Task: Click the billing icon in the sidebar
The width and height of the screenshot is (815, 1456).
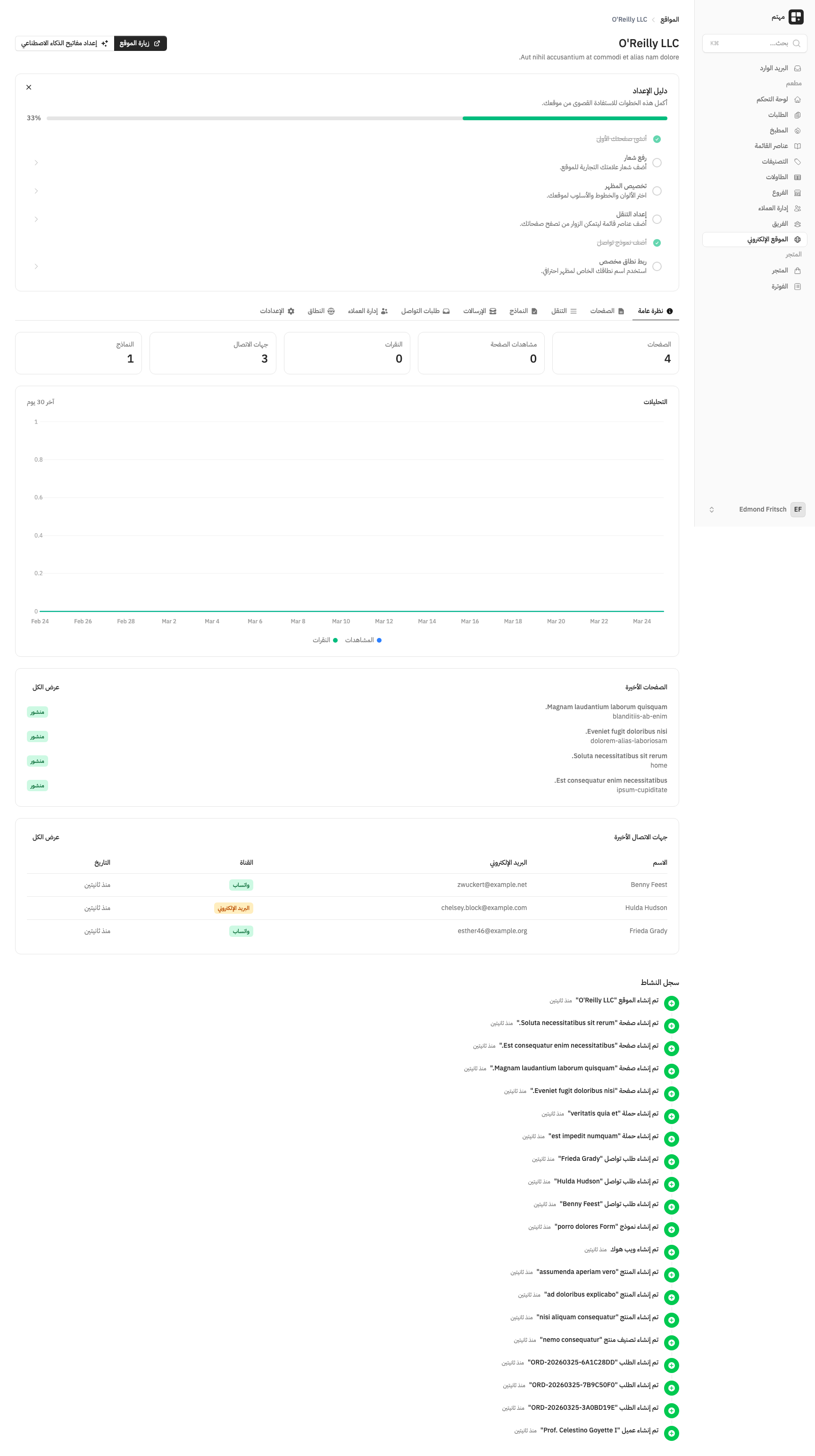Action: (x=797, y=287)
